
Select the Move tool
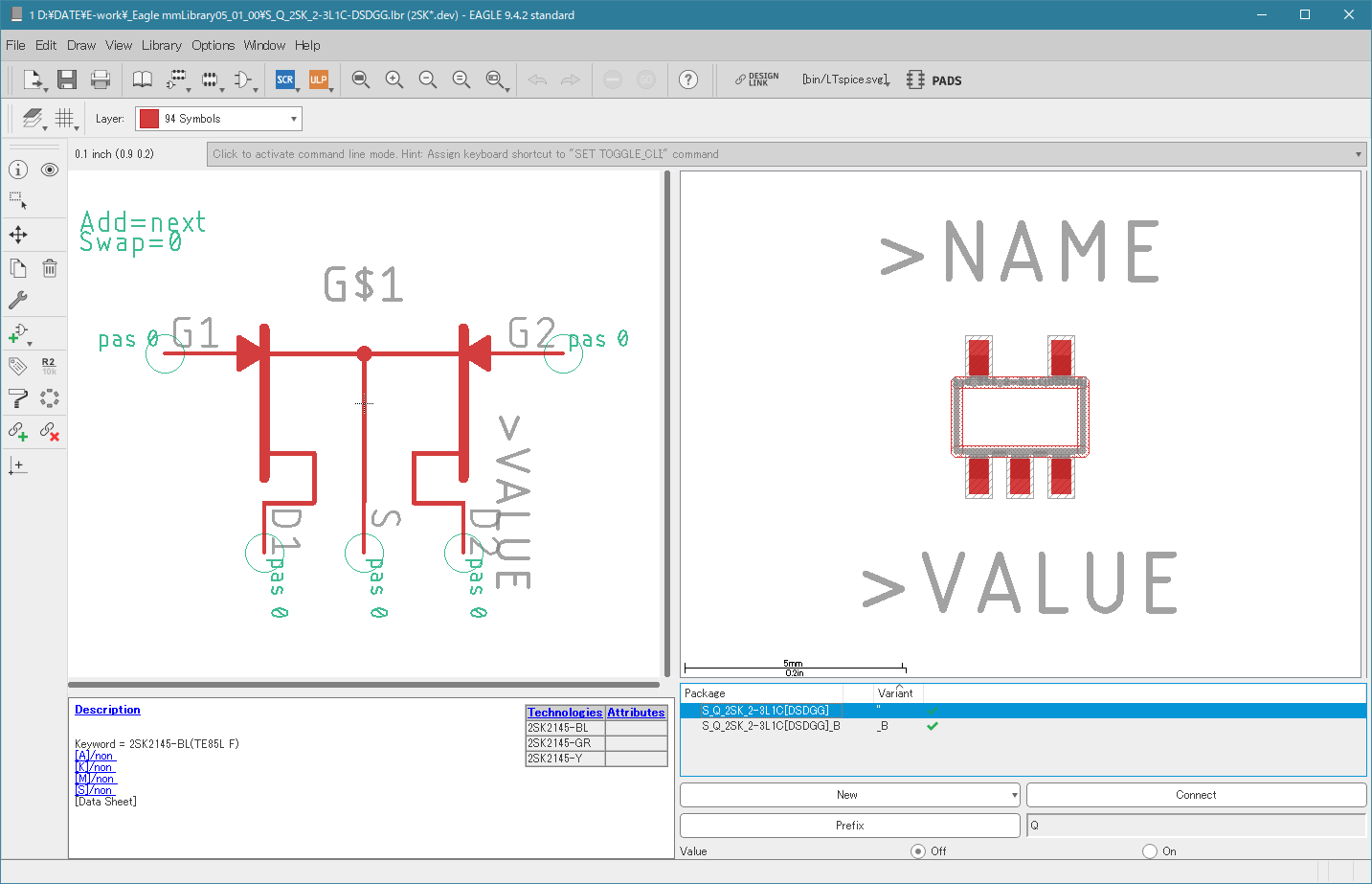pos(18,235)
